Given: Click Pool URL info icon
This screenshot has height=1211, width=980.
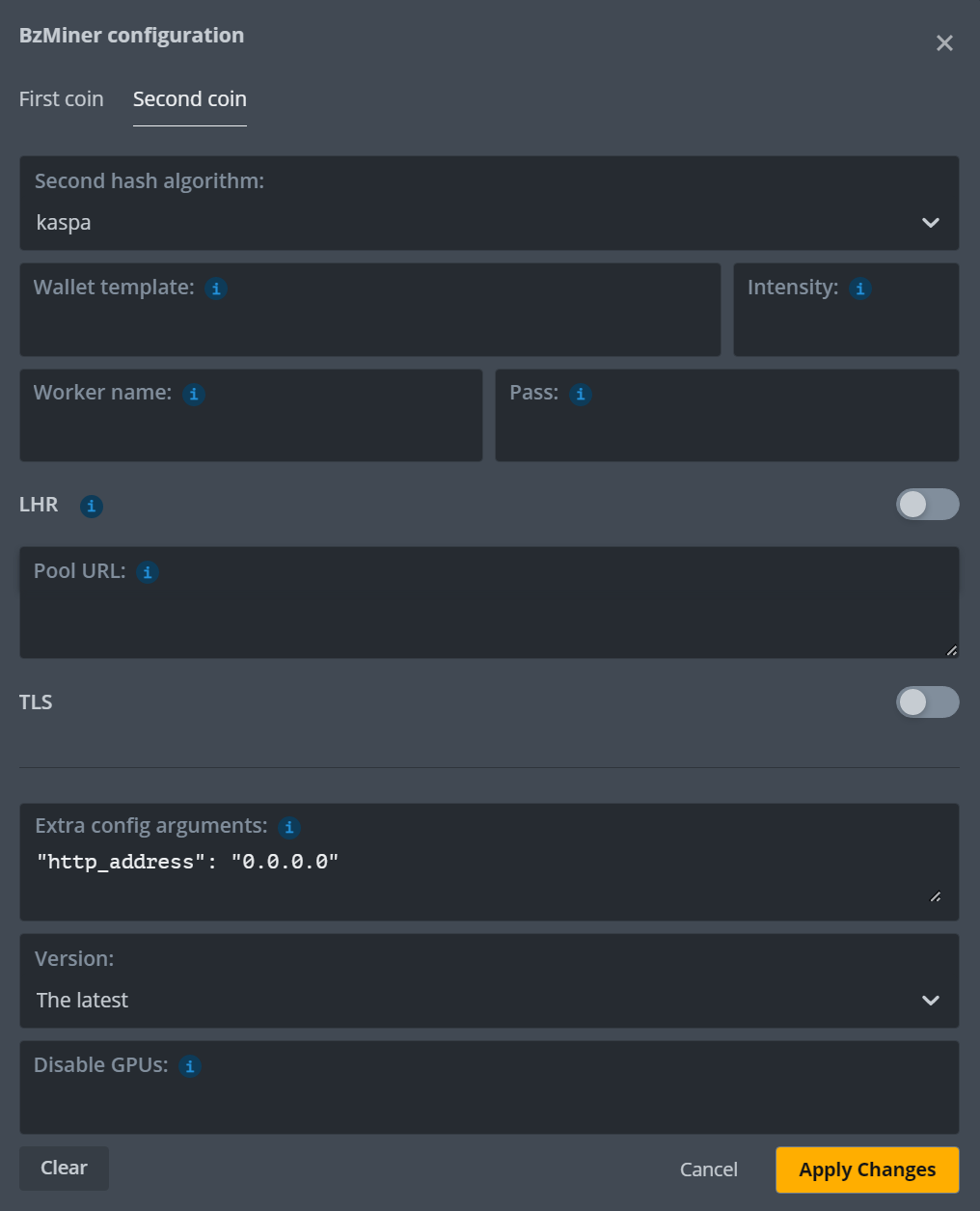Looking at the screenshot, I should [x=148, y=572].
